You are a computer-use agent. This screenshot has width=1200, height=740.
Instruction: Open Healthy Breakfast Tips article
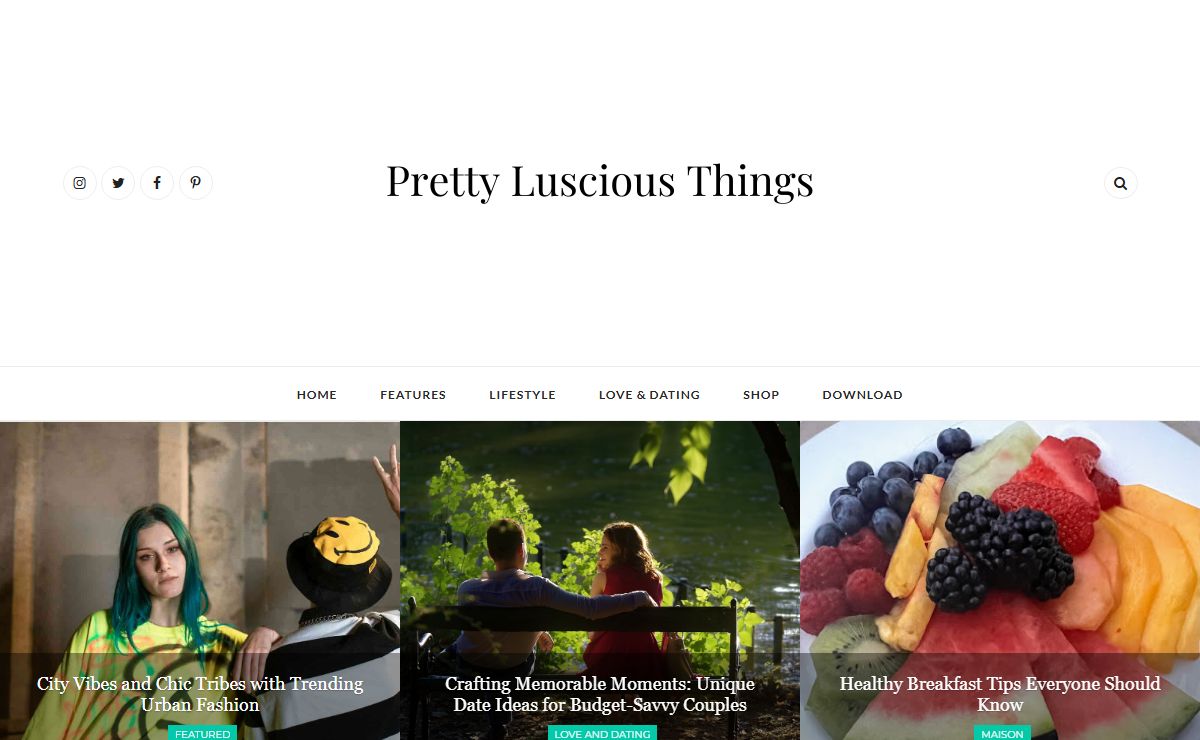(1000, 694)
